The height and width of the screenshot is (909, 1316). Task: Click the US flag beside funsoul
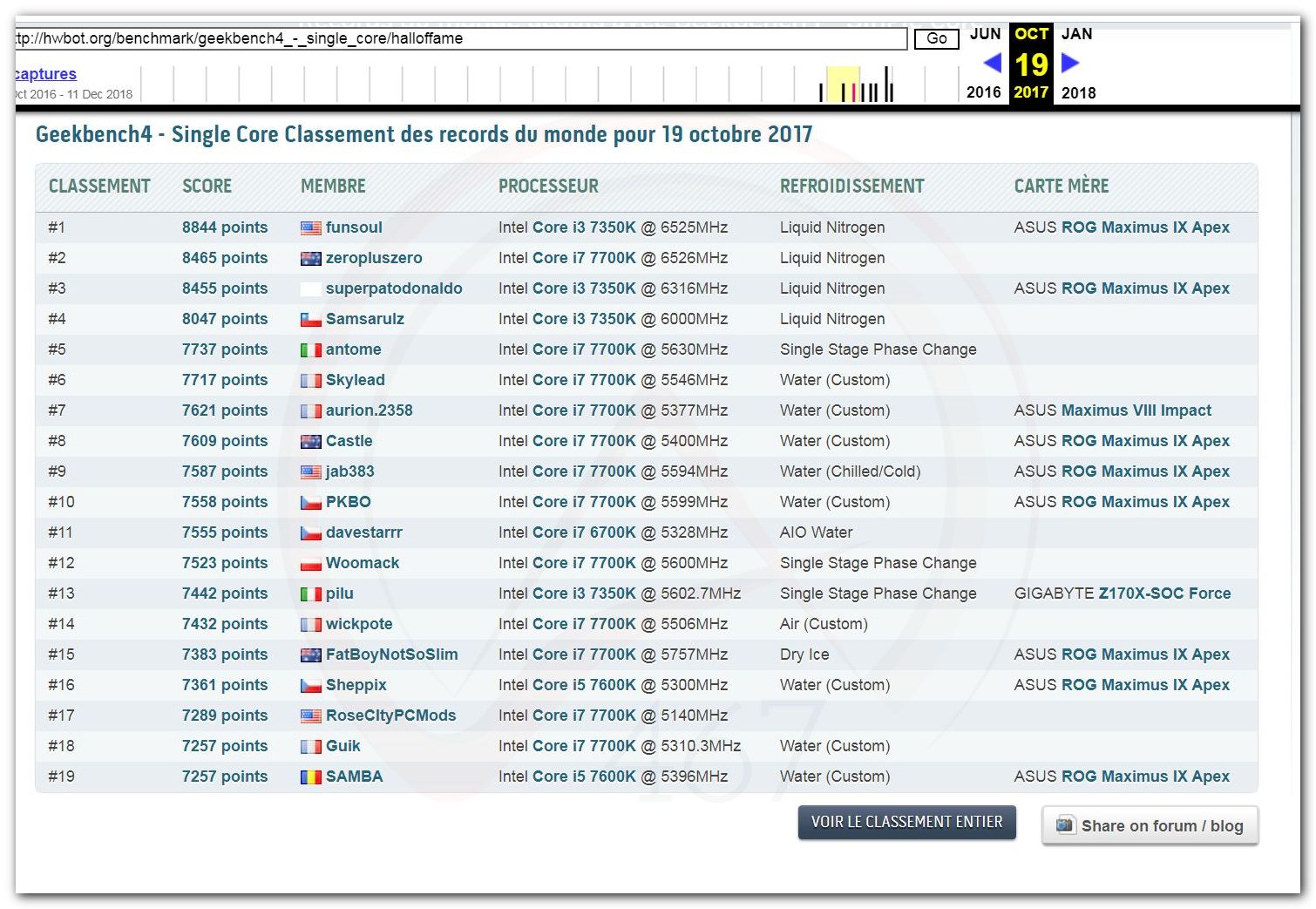click(x=310, y=228)
